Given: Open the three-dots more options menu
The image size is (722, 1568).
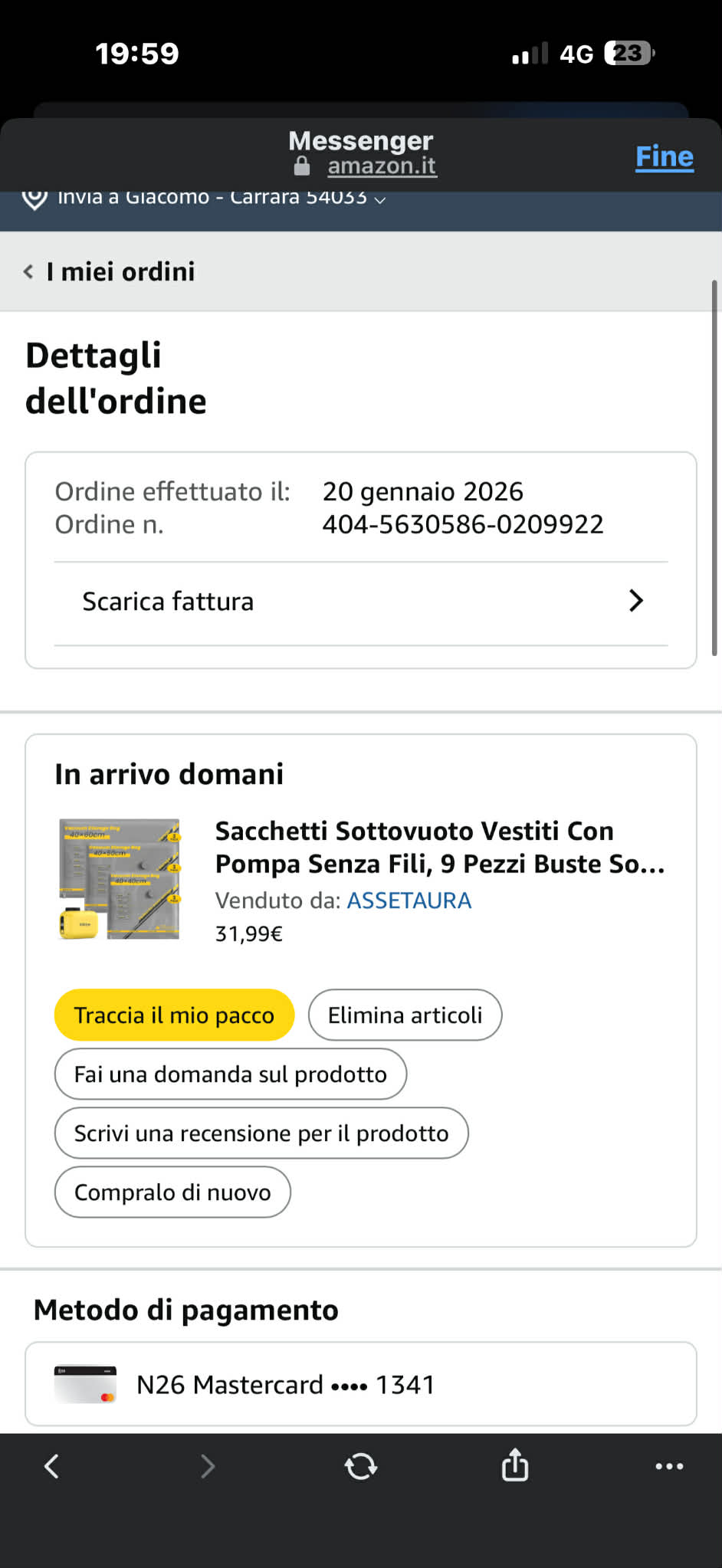Looking at the screenshot, I should (x=669, y=1466).
